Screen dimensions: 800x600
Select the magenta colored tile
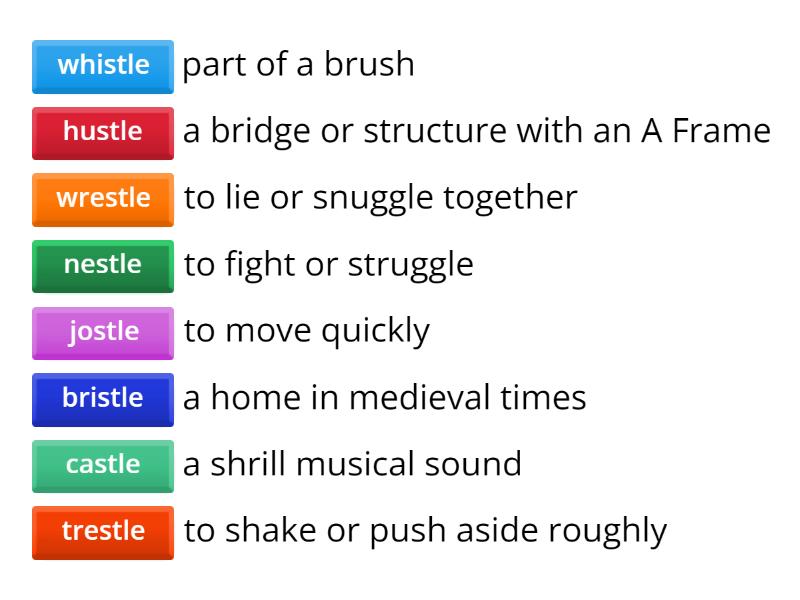point(103,331)
